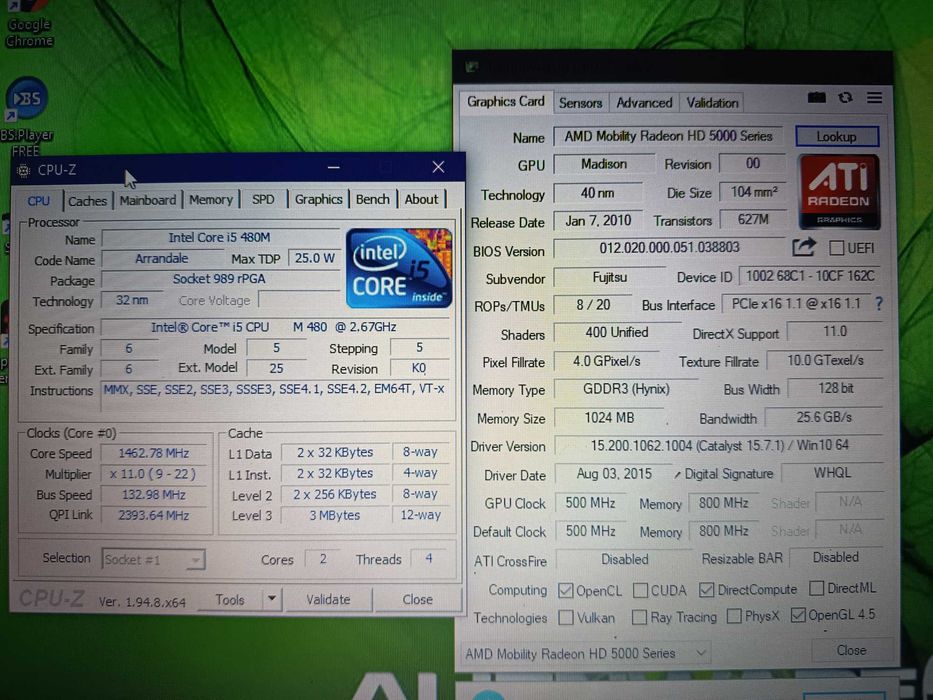Click Code Name value Arrandale

click(x=161, y=258)
